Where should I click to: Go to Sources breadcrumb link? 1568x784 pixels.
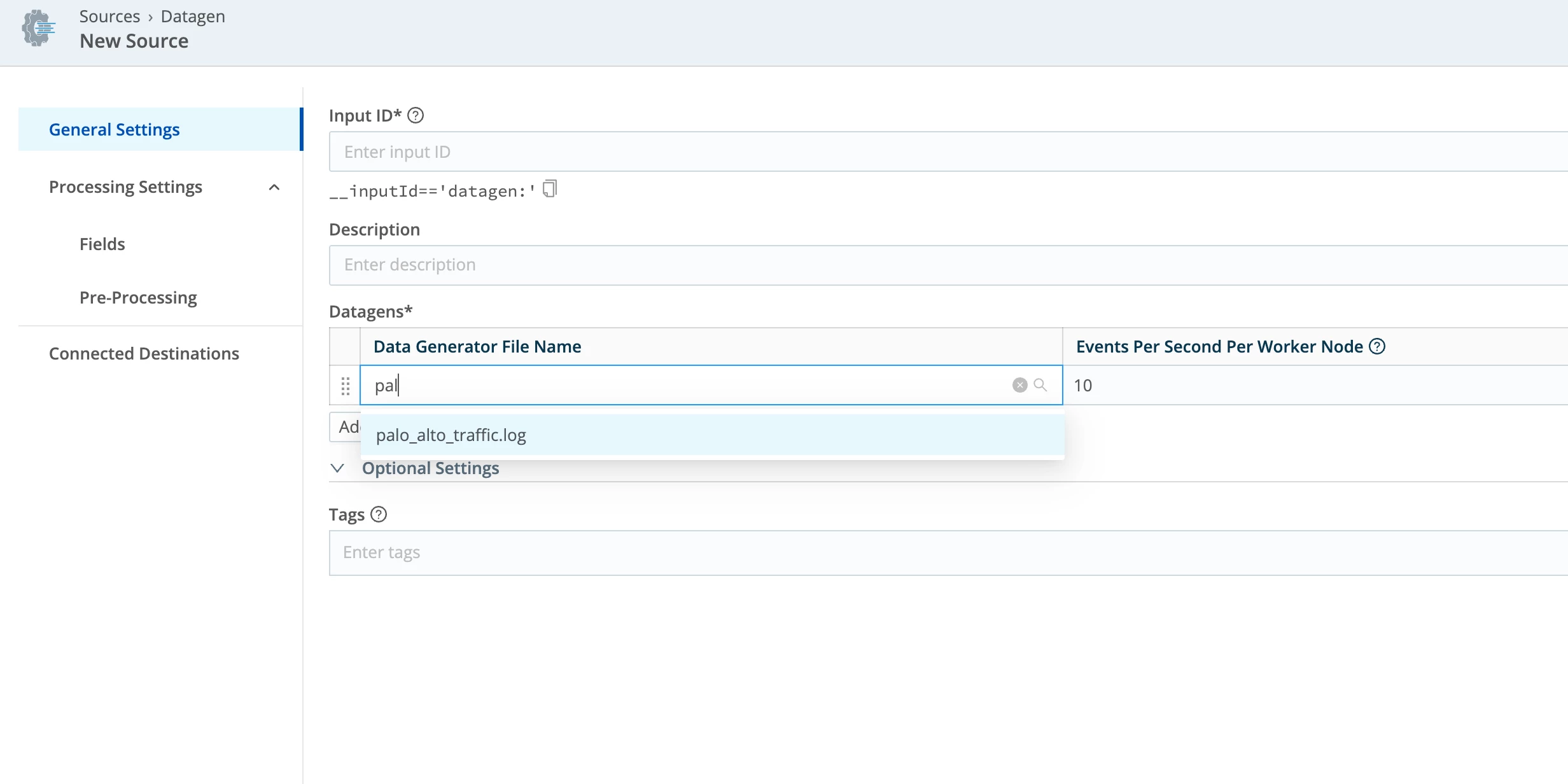click(109, 17)
